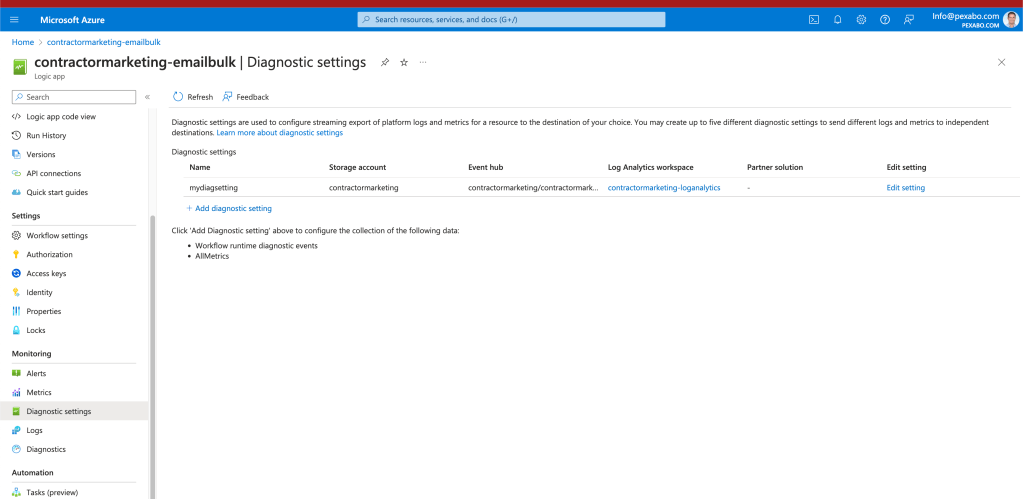Click the Storage account column header
Screen dimensions: 1023x499
(358, 167)
